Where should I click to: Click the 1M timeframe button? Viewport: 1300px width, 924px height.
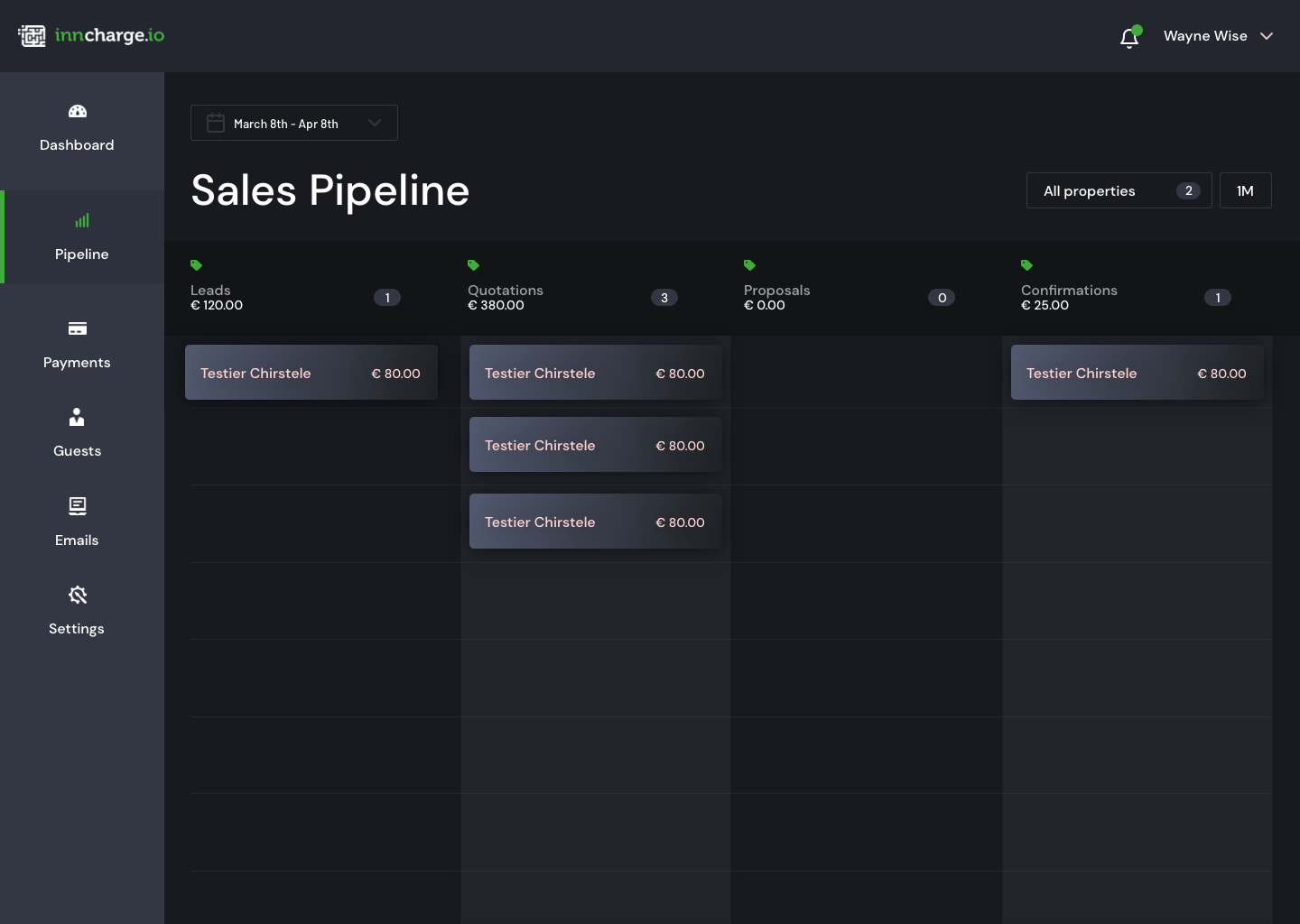(1245, 190)
